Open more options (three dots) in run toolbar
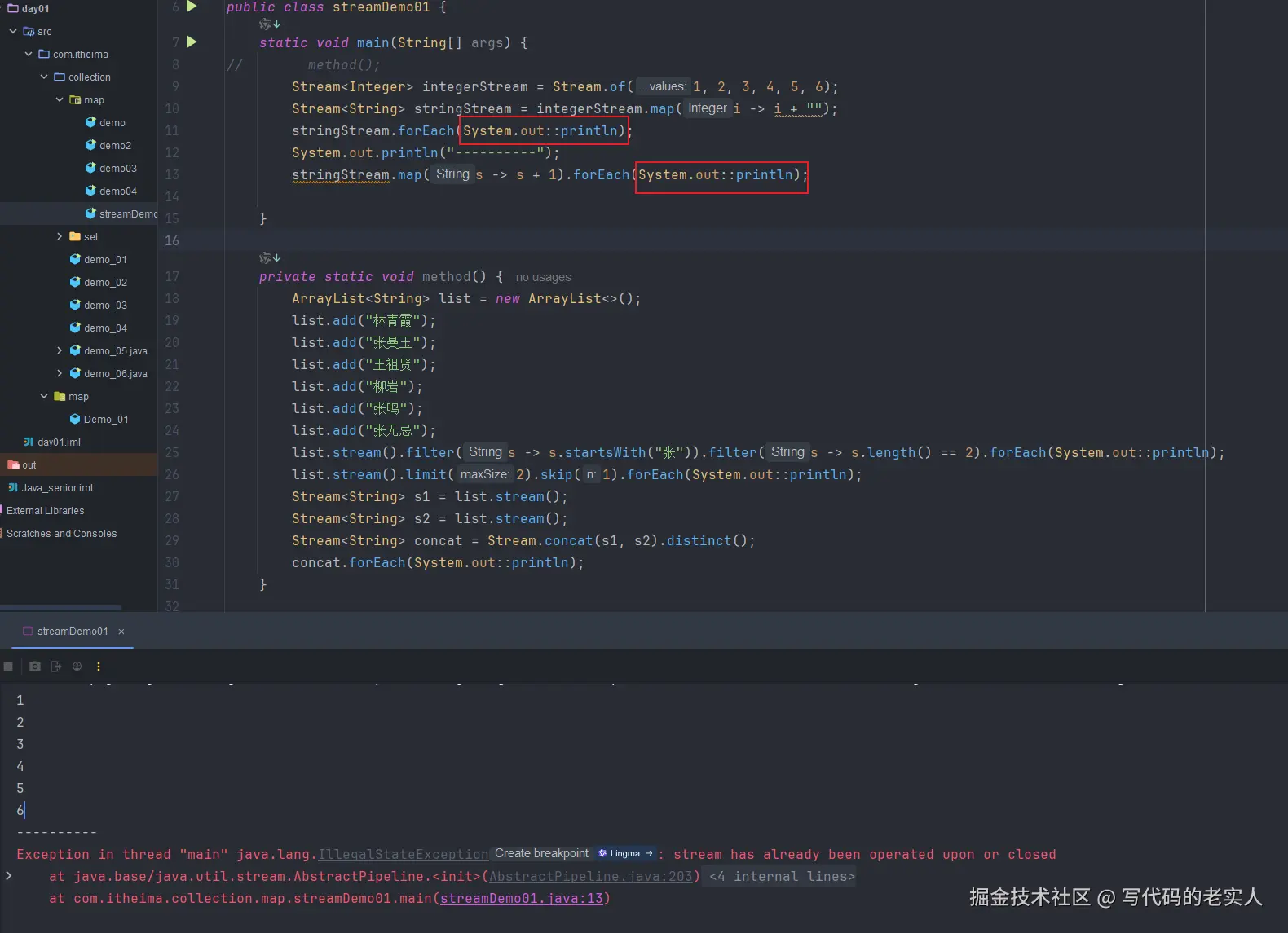The width and height of the screenshot is (1288, 933). point(99,667)
